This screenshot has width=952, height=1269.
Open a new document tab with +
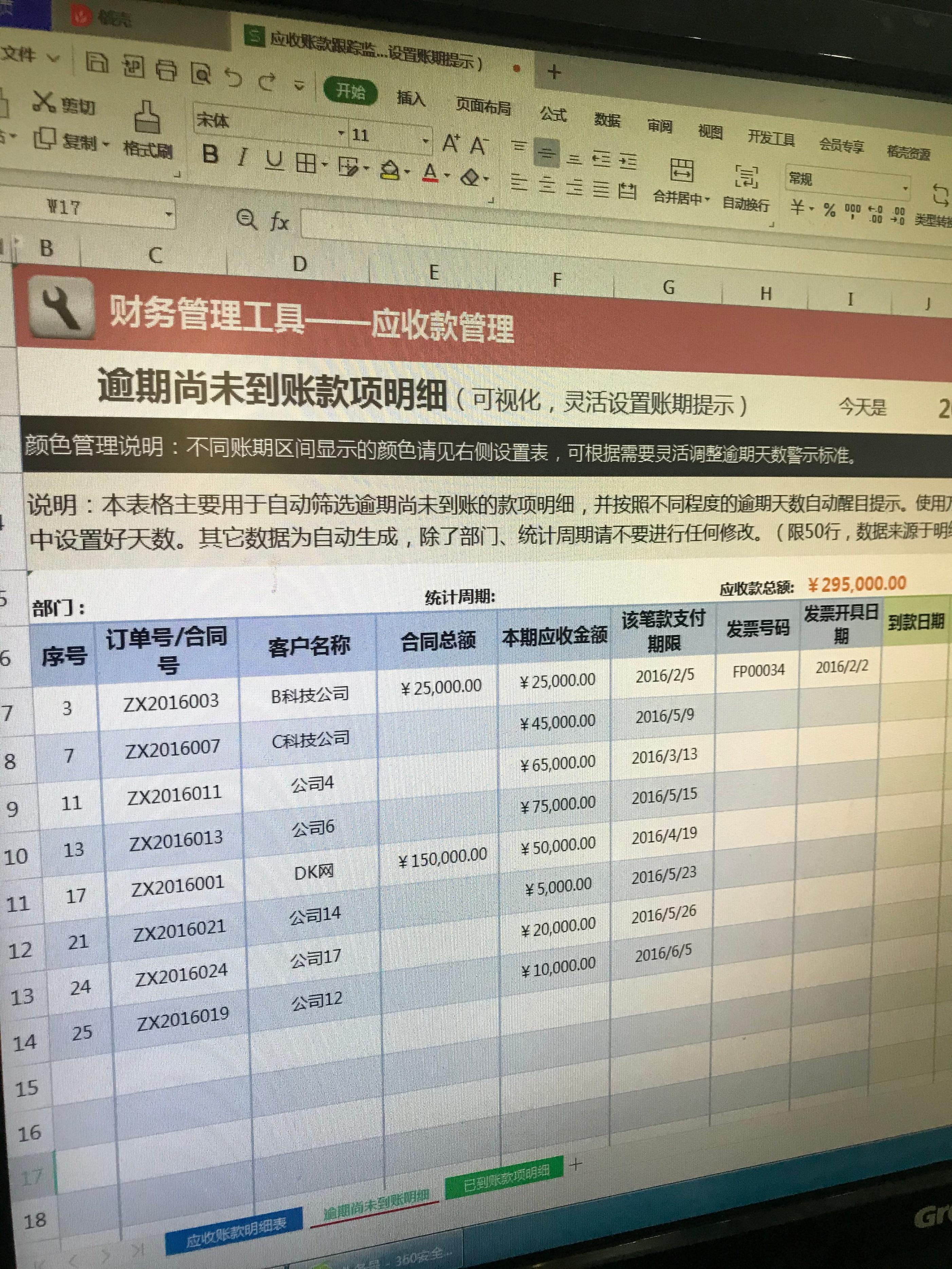(x=554, y=72)
